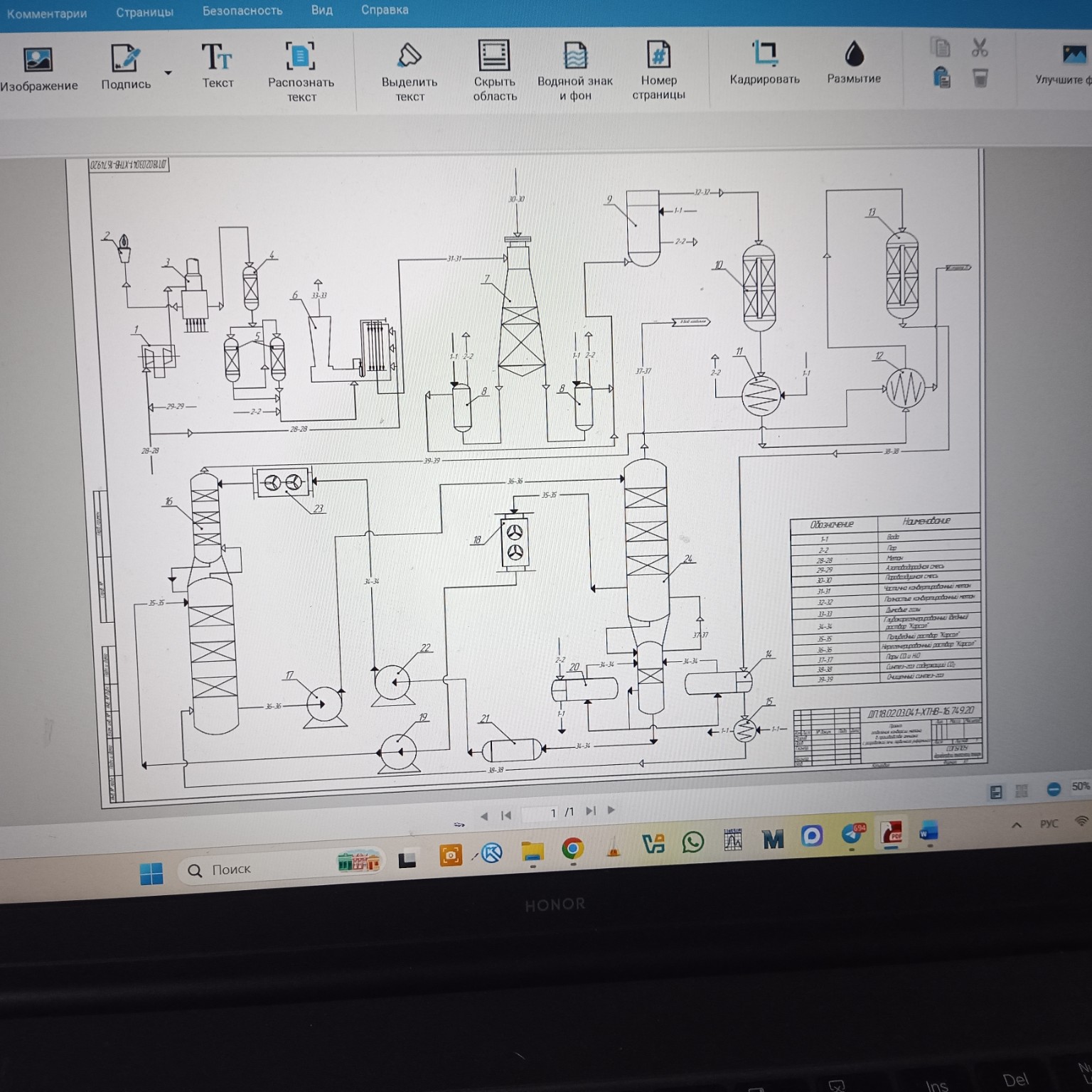Click the zoom out minus button

pyautogui.click(x=1054, y=789)
